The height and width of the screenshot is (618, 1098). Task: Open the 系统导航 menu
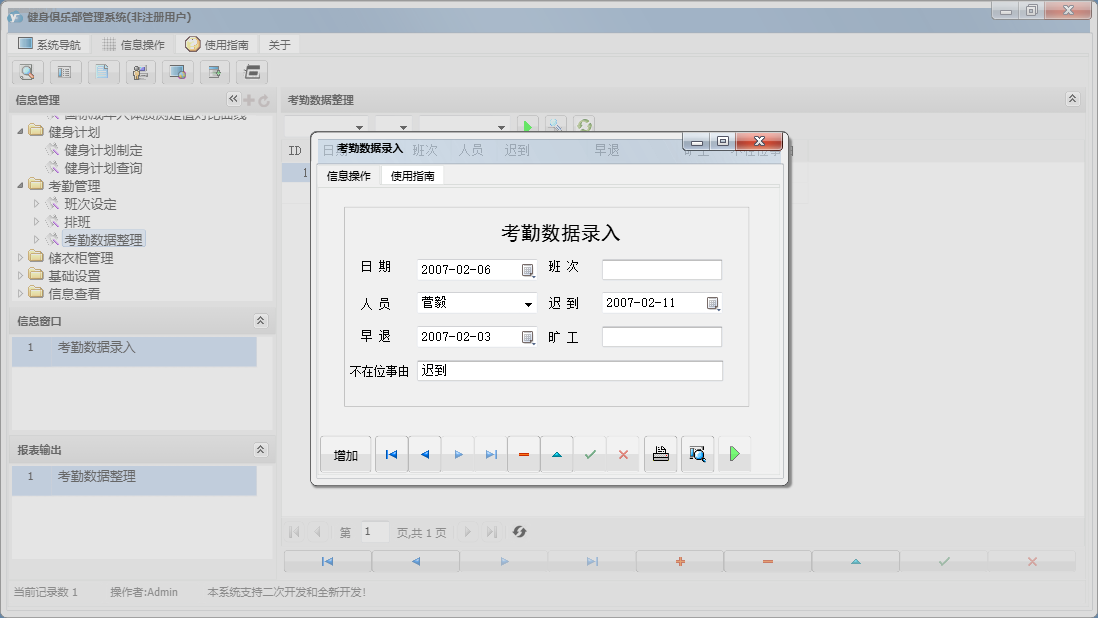pyautogui.click(x=52, y=43)
